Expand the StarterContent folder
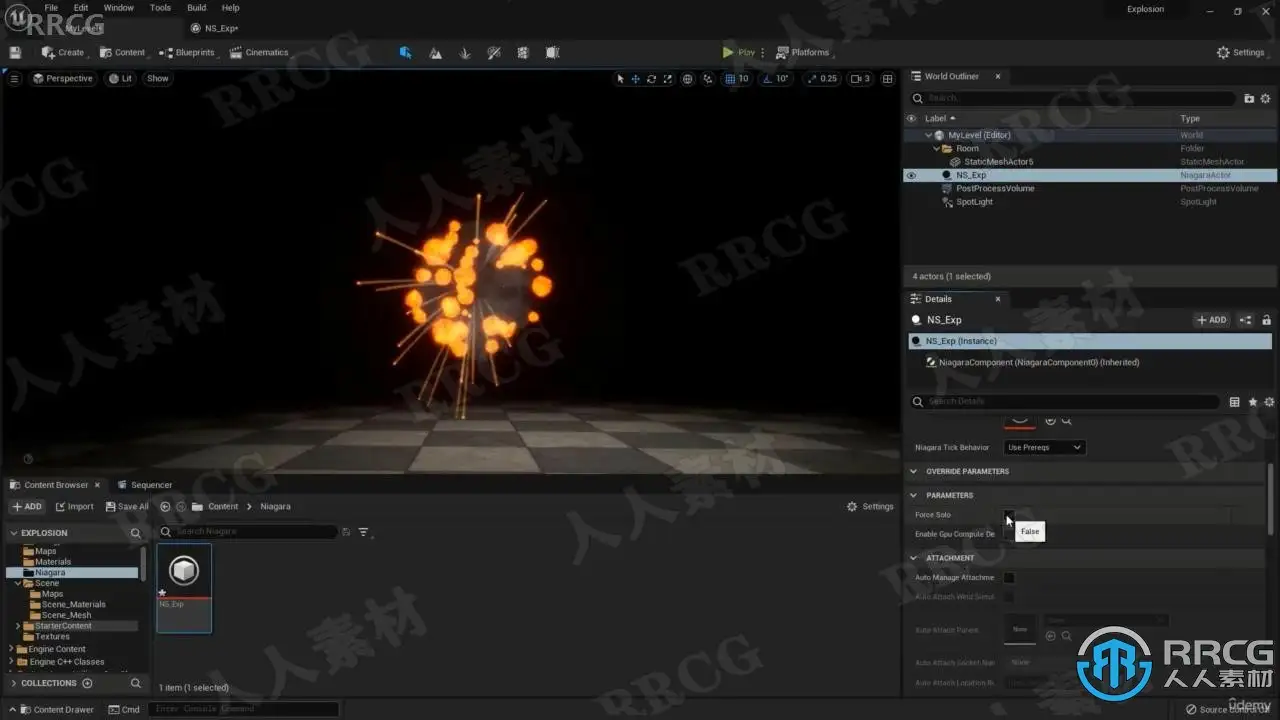The height and width of the screenshot is (720, 1280). pyautogui.click(x=18, y=626)
